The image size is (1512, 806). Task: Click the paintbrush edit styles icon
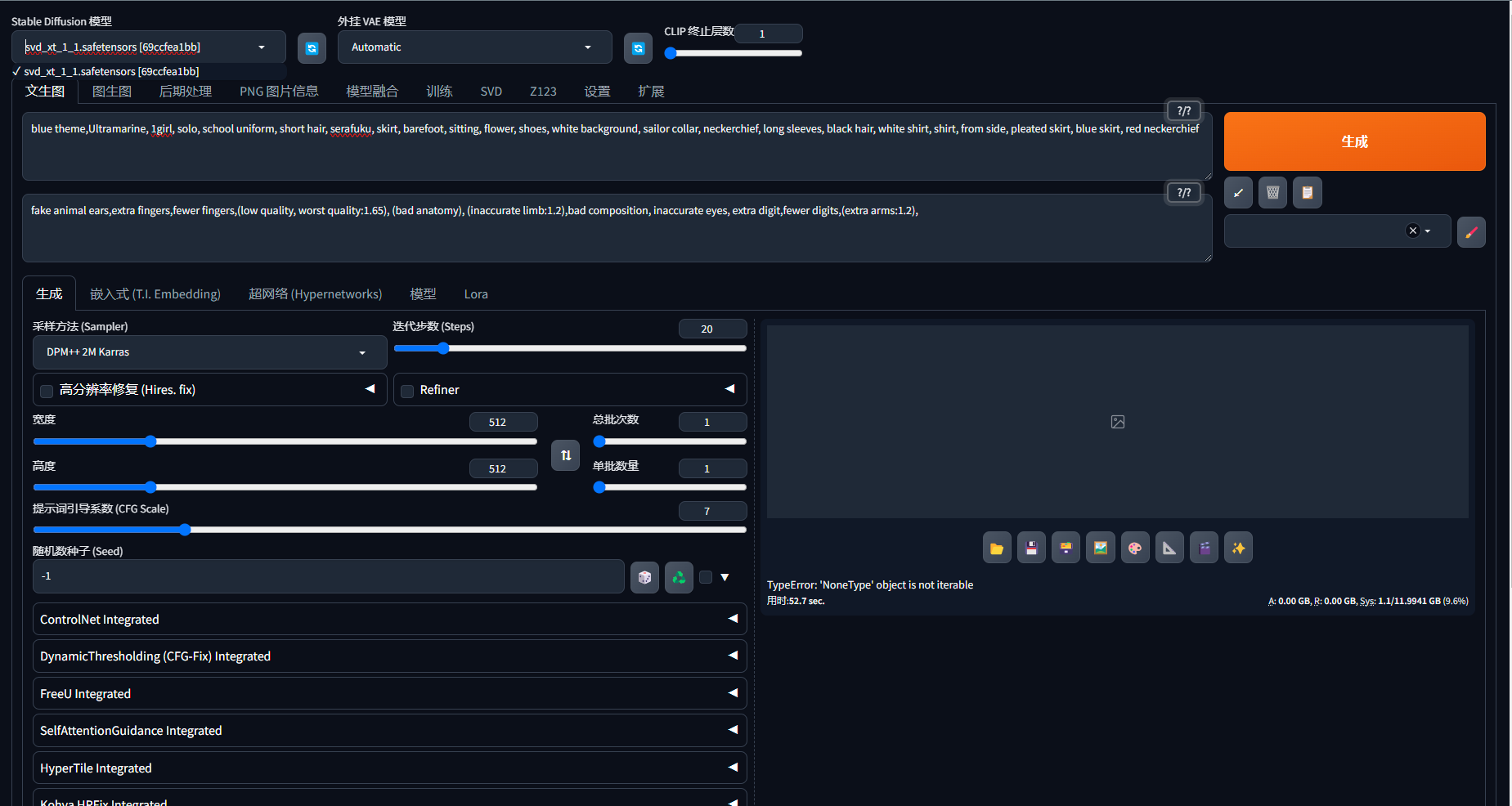pyautogui.click(x=1471, y=231)
